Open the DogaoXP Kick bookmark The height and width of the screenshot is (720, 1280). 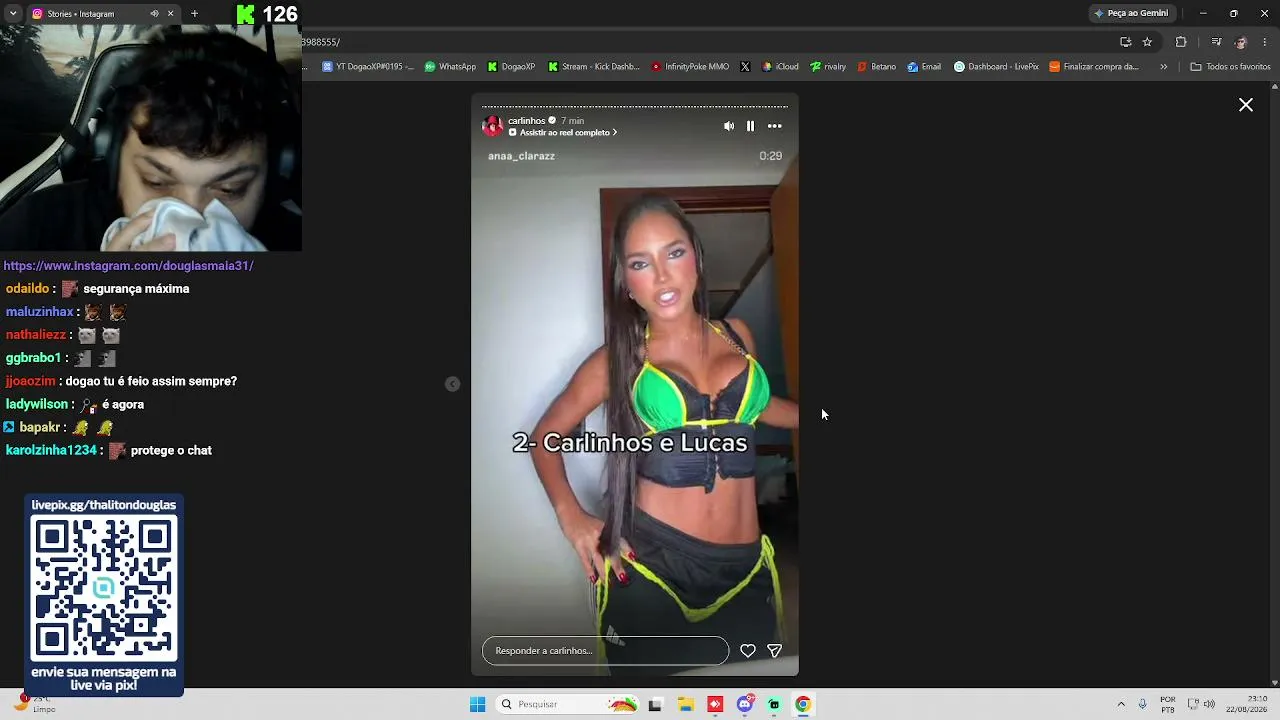tap(511, 67)
